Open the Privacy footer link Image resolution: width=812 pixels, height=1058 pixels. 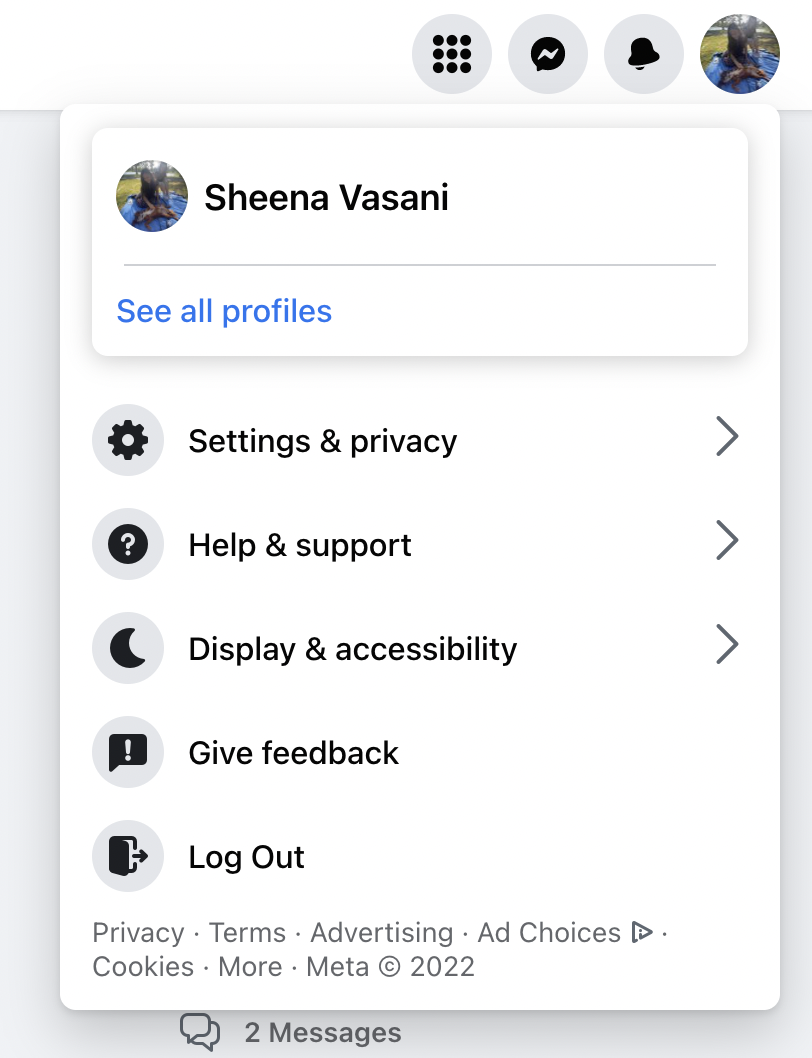(138, 932)
